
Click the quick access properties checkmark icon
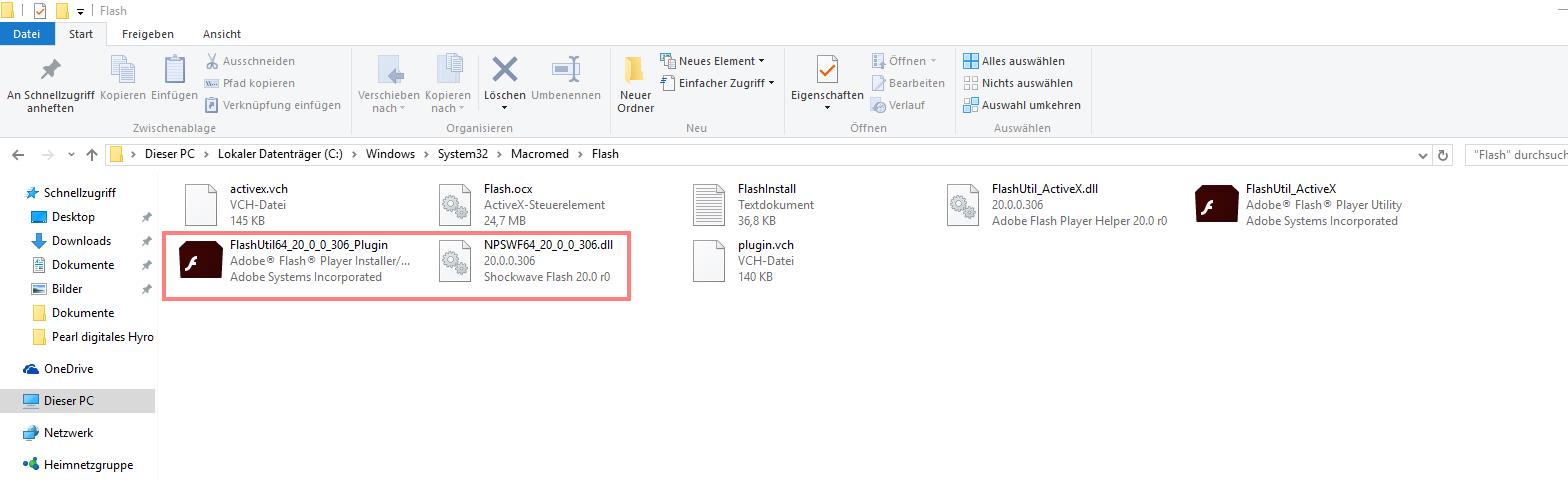[40, 11]
